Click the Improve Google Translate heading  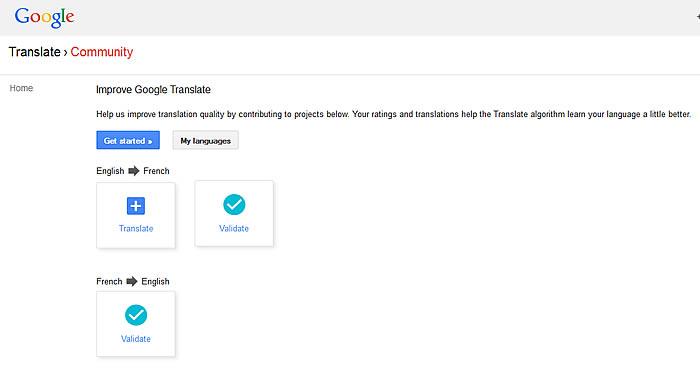click(x=153, y=90)
